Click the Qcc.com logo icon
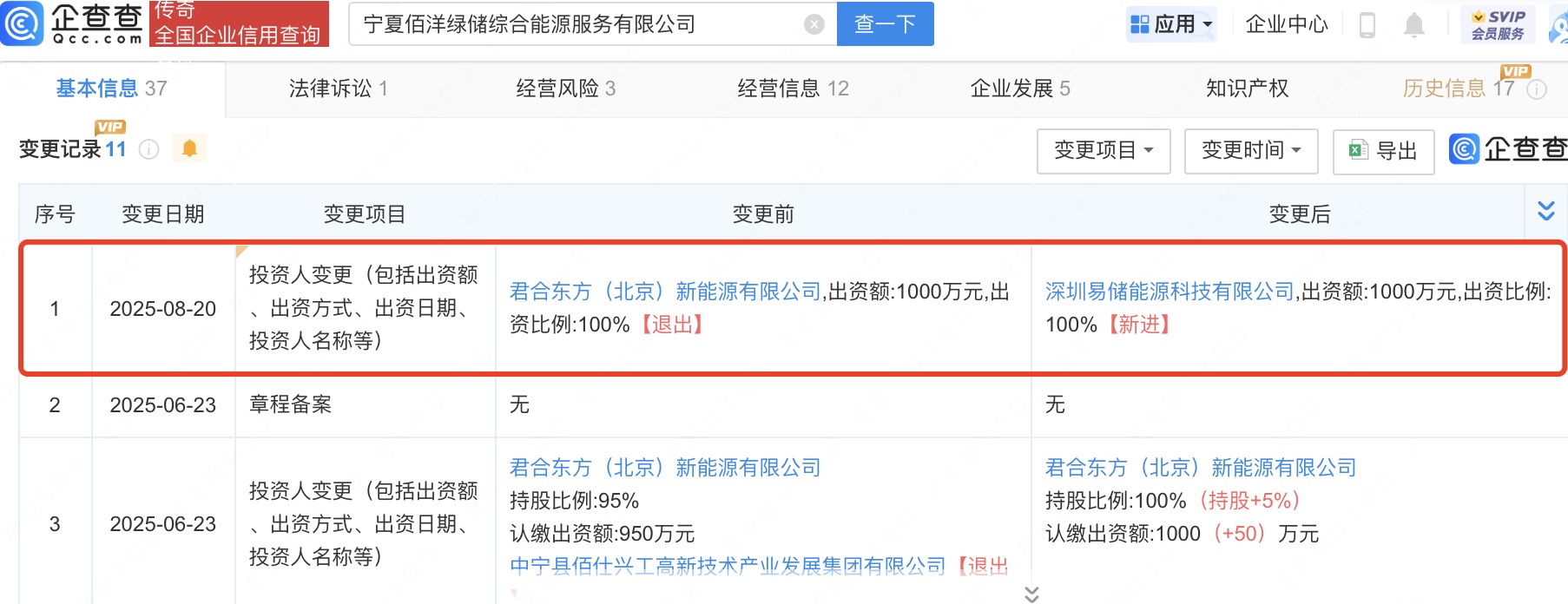This screenshot has height=604, width=1568. (22, 23)
